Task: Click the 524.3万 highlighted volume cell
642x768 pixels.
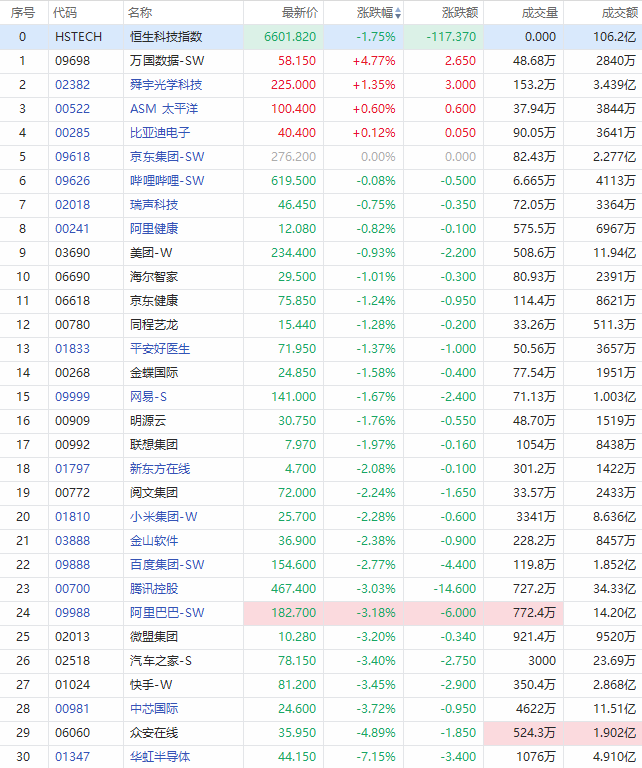Action: (x=523, y=733)
